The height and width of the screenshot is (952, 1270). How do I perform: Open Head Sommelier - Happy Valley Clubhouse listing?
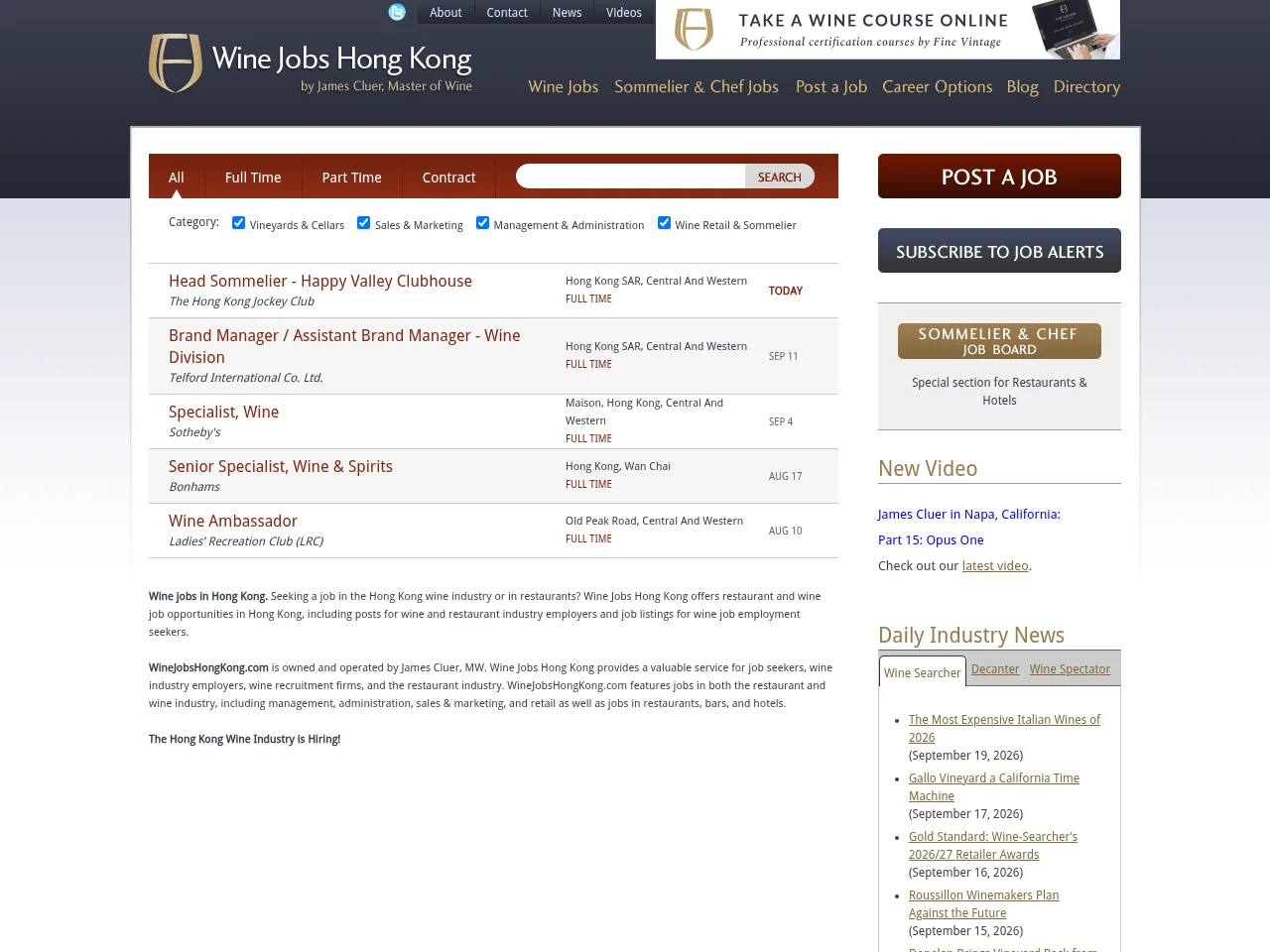click(x=320, y=282)
